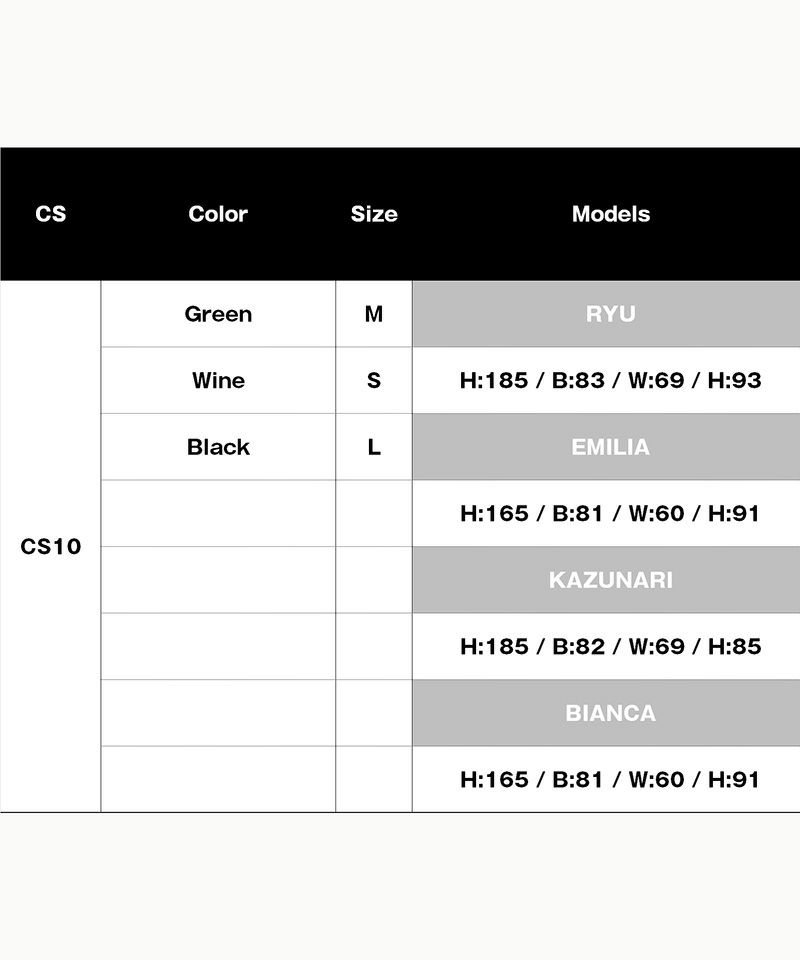The image size is (800, 960).
Task: Click the size M cell
Action: (374, 314)
